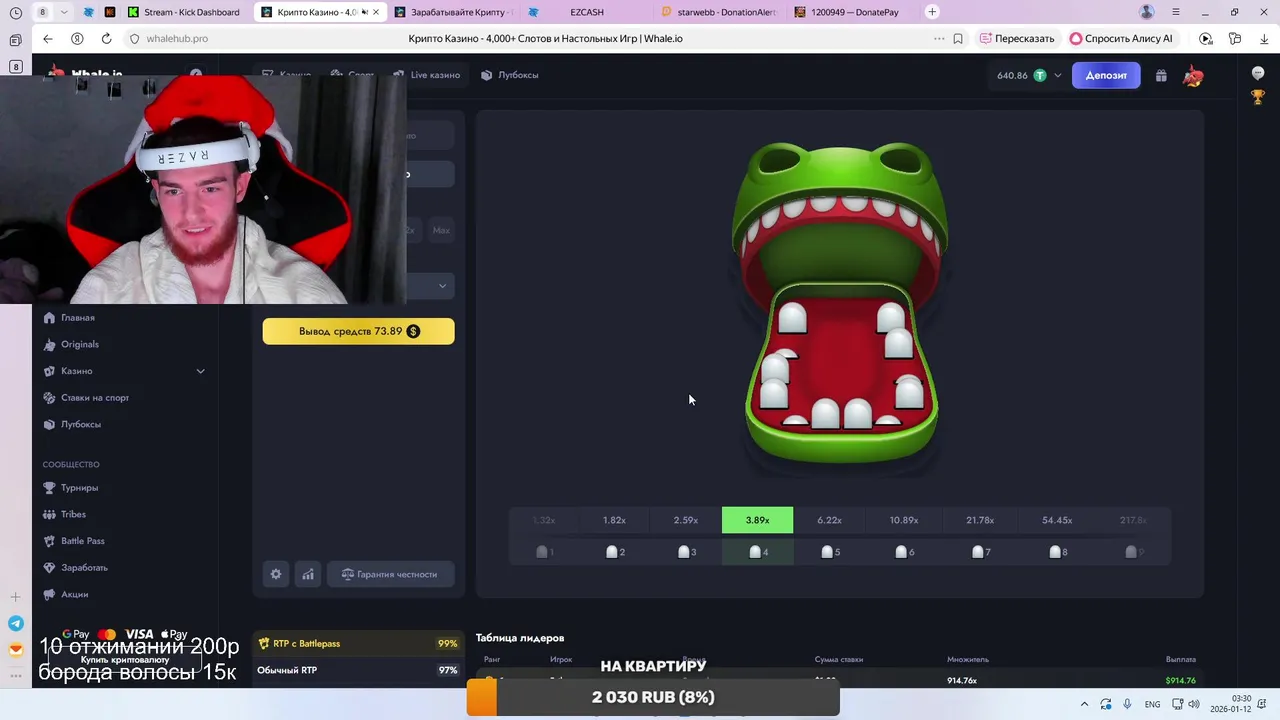Click the site info icon beside whalehub.pro
Screen dimensions: 1280x720
[x=134, y=38]
